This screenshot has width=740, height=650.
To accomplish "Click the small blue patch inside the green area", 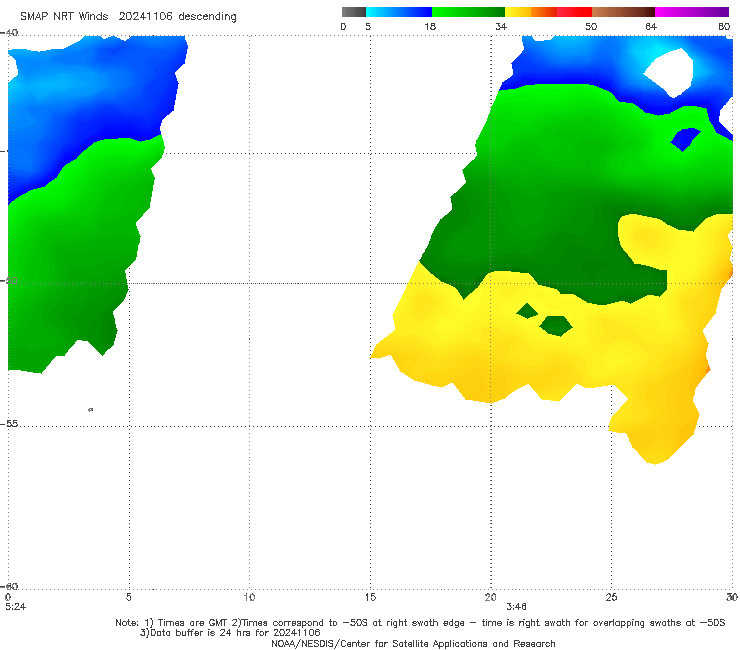I will coord(686,139).
